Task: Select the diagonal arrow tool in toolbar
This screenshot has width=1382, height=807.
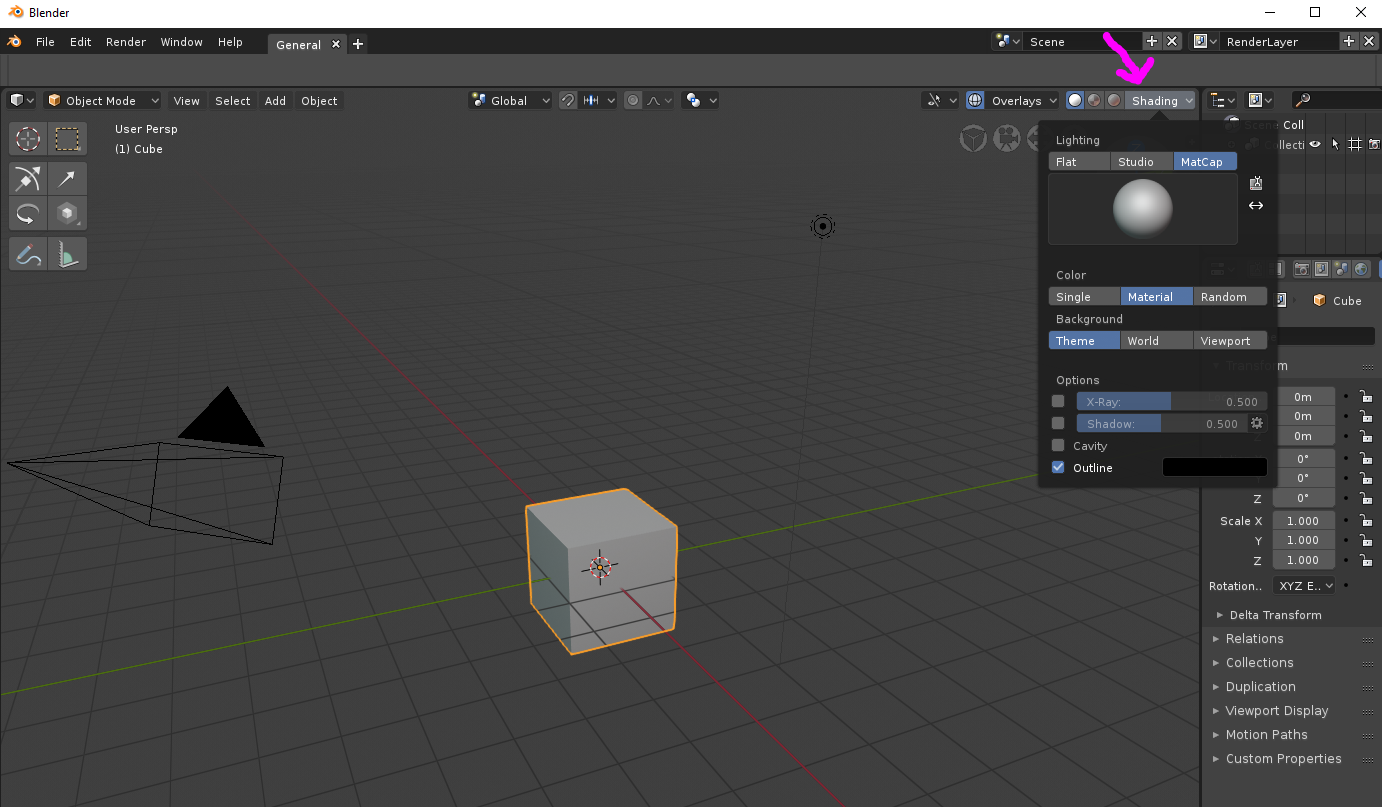Action: tap(67, 179)
